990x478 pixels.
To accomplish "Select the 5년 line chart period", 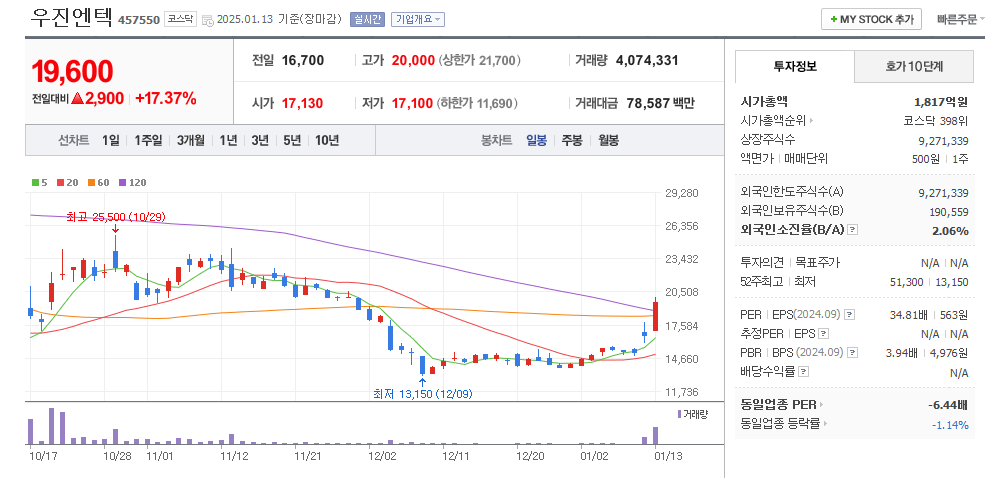I will pyautogui.click(x=292, y=140).
